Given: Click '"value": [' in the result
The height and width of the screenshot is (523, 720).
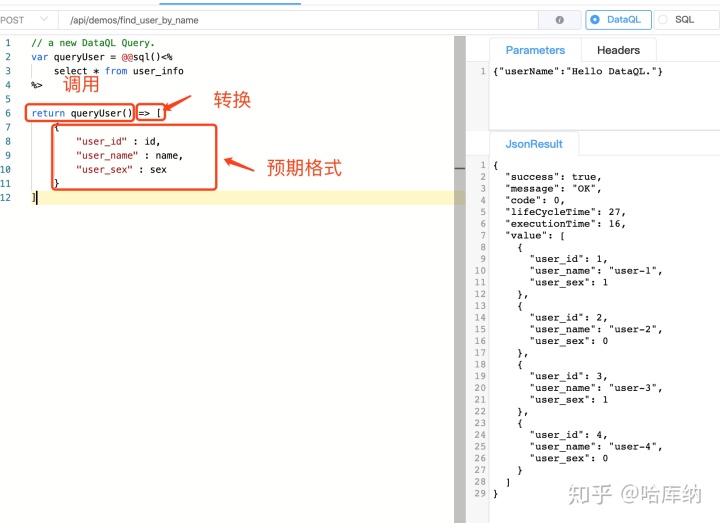Looking at the screenshot, I should [x=535, y=236].
